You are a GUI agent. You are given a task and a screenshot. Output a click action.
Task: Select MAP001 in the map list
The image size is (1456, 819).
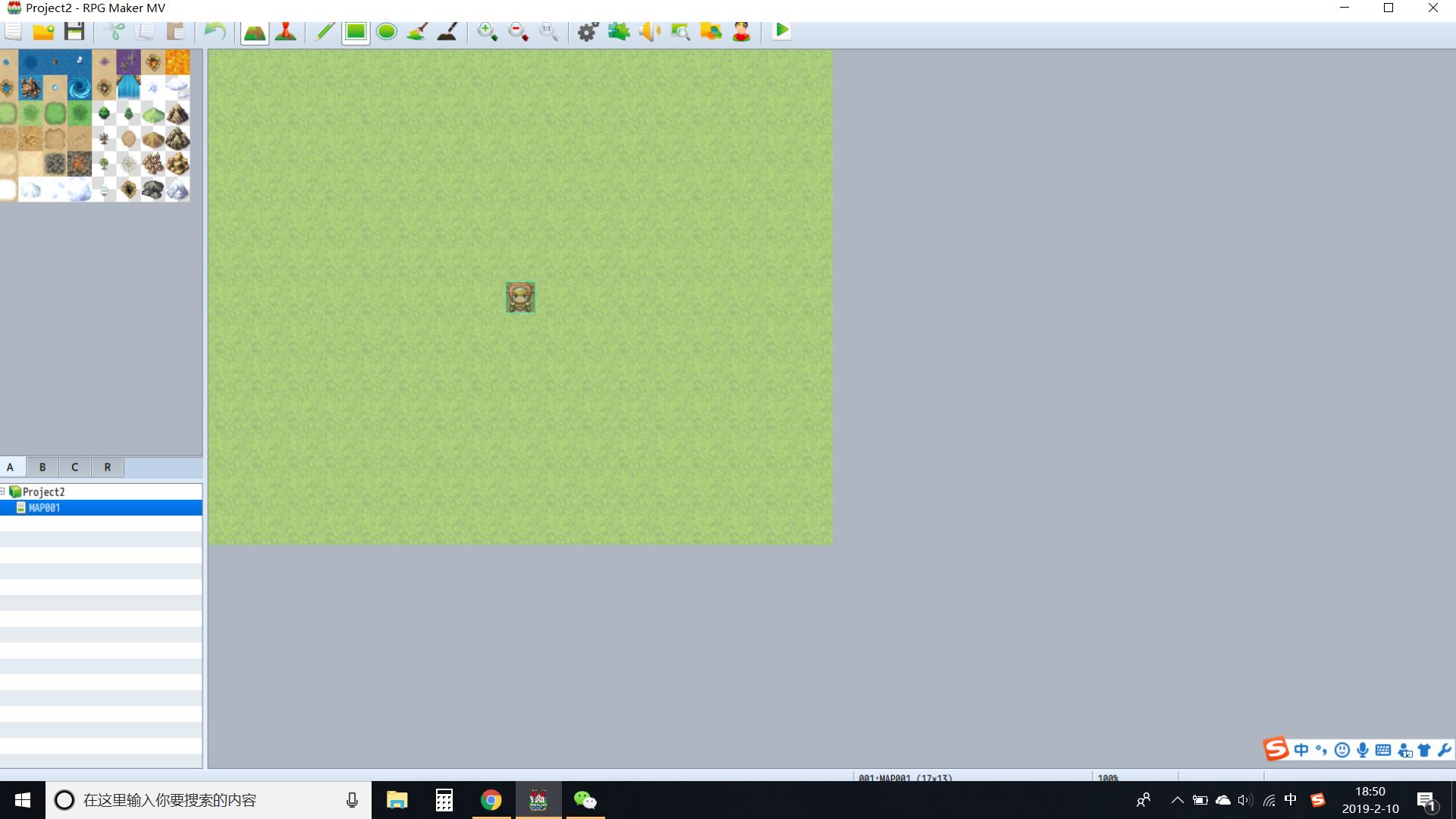[101, 508]
